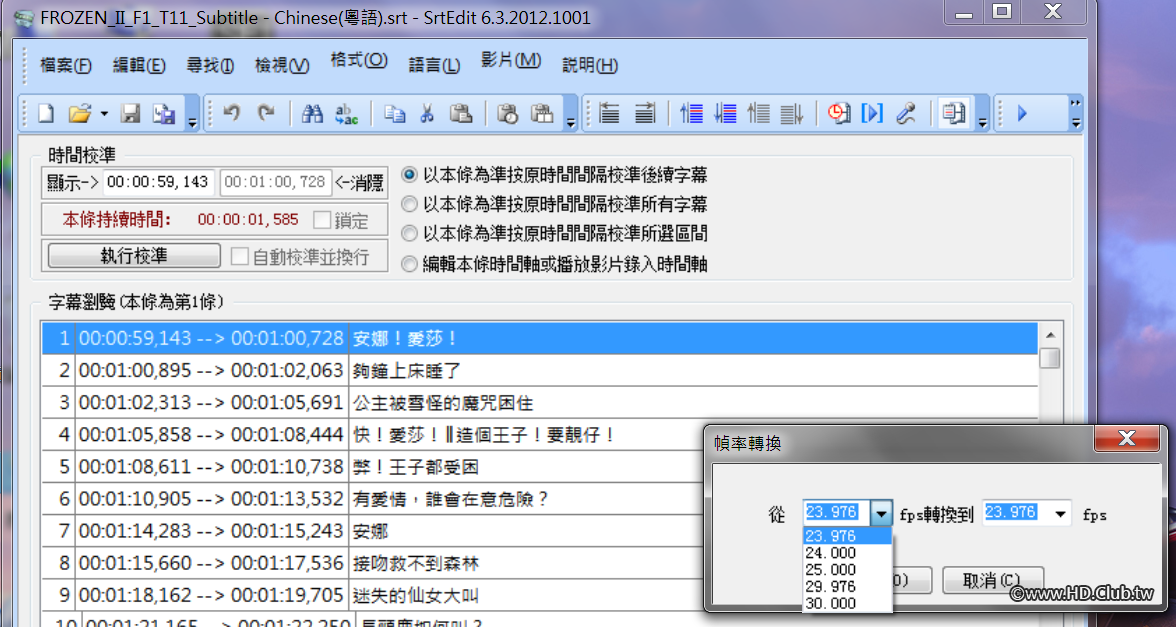Viewport: 1176px width, 627px height.
Task: Open a subtitle file from the toolbar
Action: click(79, 113)
